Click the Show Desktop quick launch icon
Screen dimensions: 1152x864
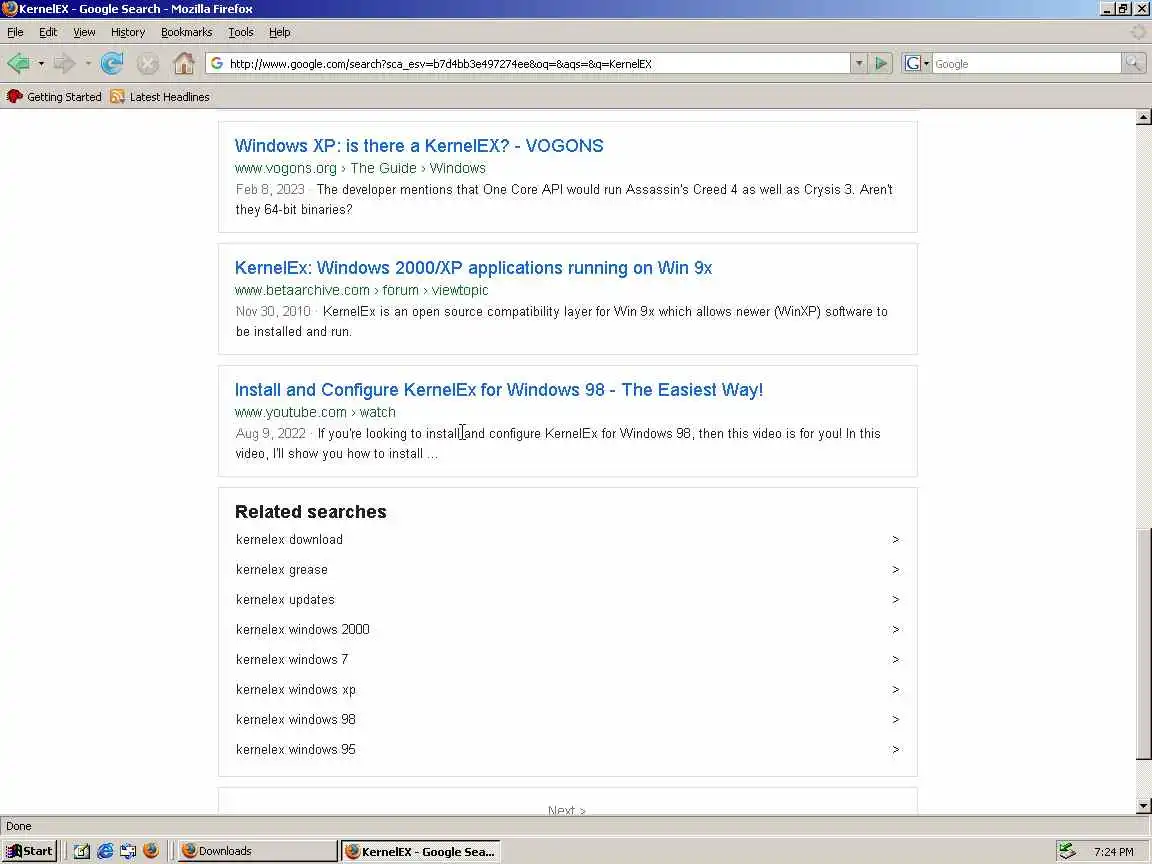click(x=82, y=851)
